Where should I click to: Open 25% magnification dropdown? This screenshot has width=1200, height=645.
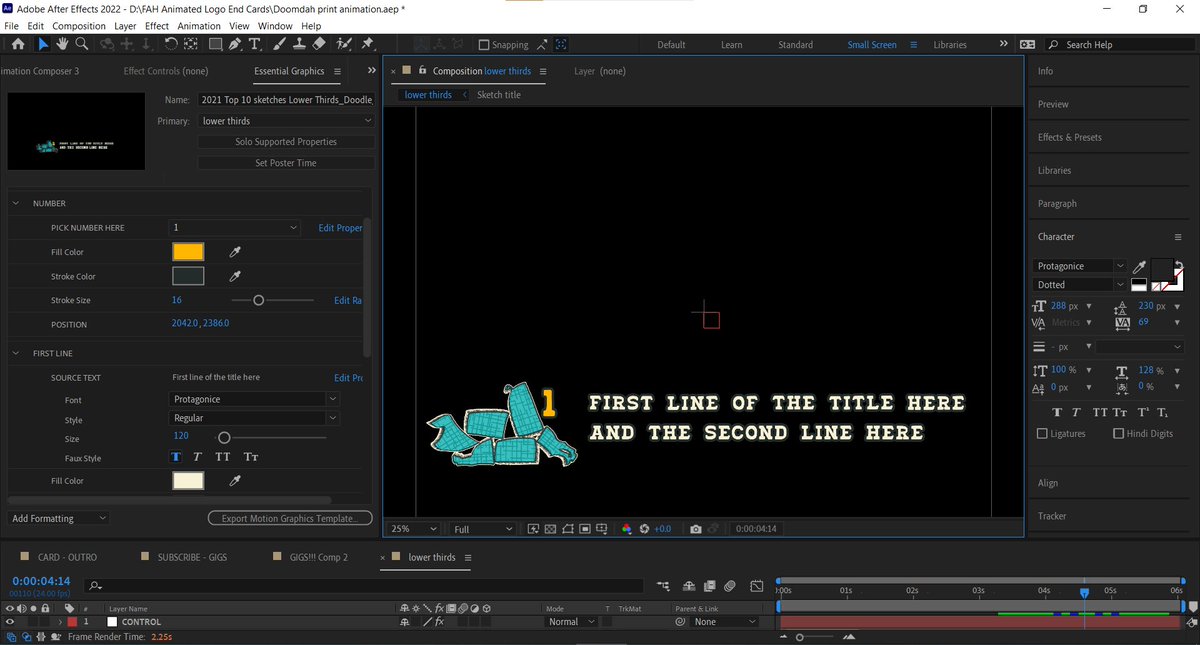413,529
